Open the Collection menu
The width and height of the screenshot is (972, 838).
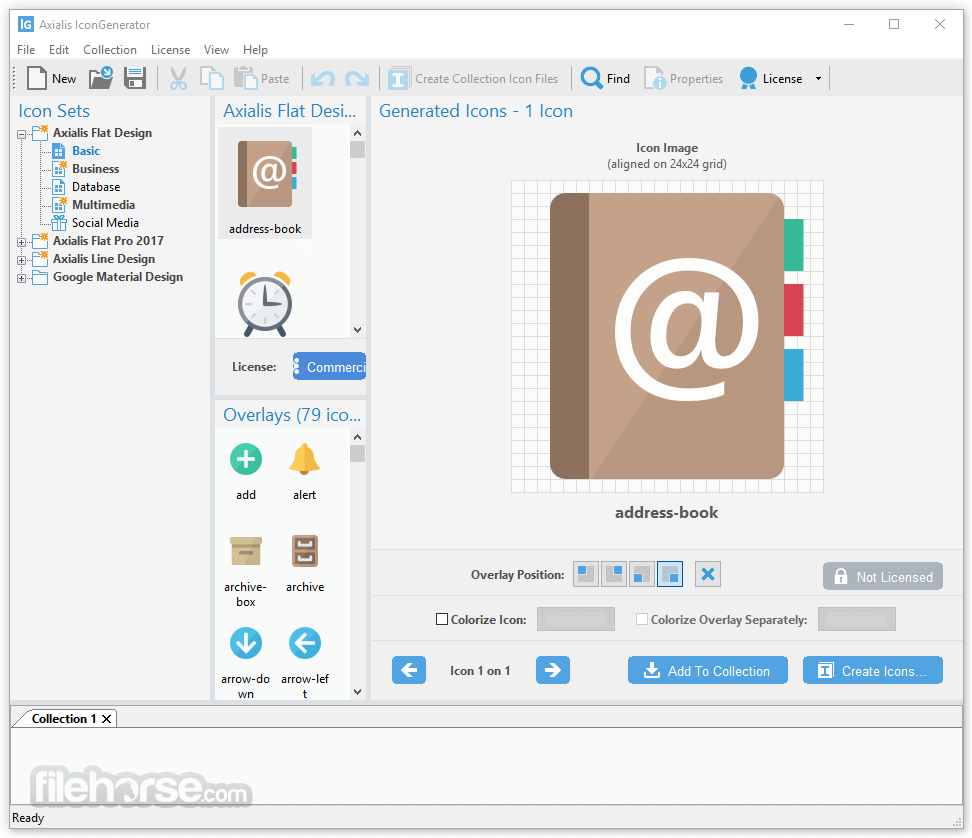tap(110, 49)
